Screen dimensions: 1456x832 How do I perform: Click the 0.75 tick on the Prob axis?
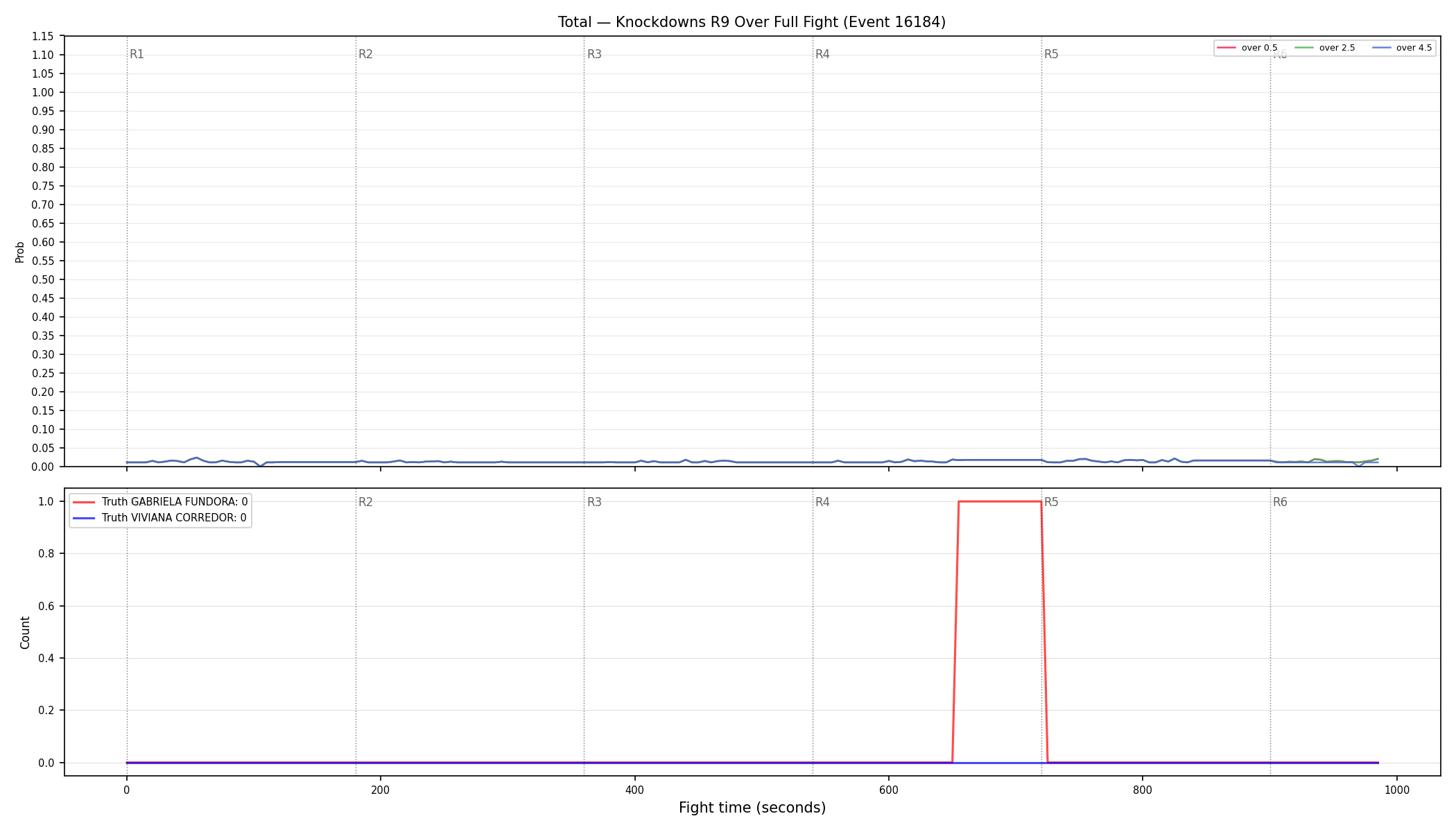pyautogui.click(x=43, y=187)
